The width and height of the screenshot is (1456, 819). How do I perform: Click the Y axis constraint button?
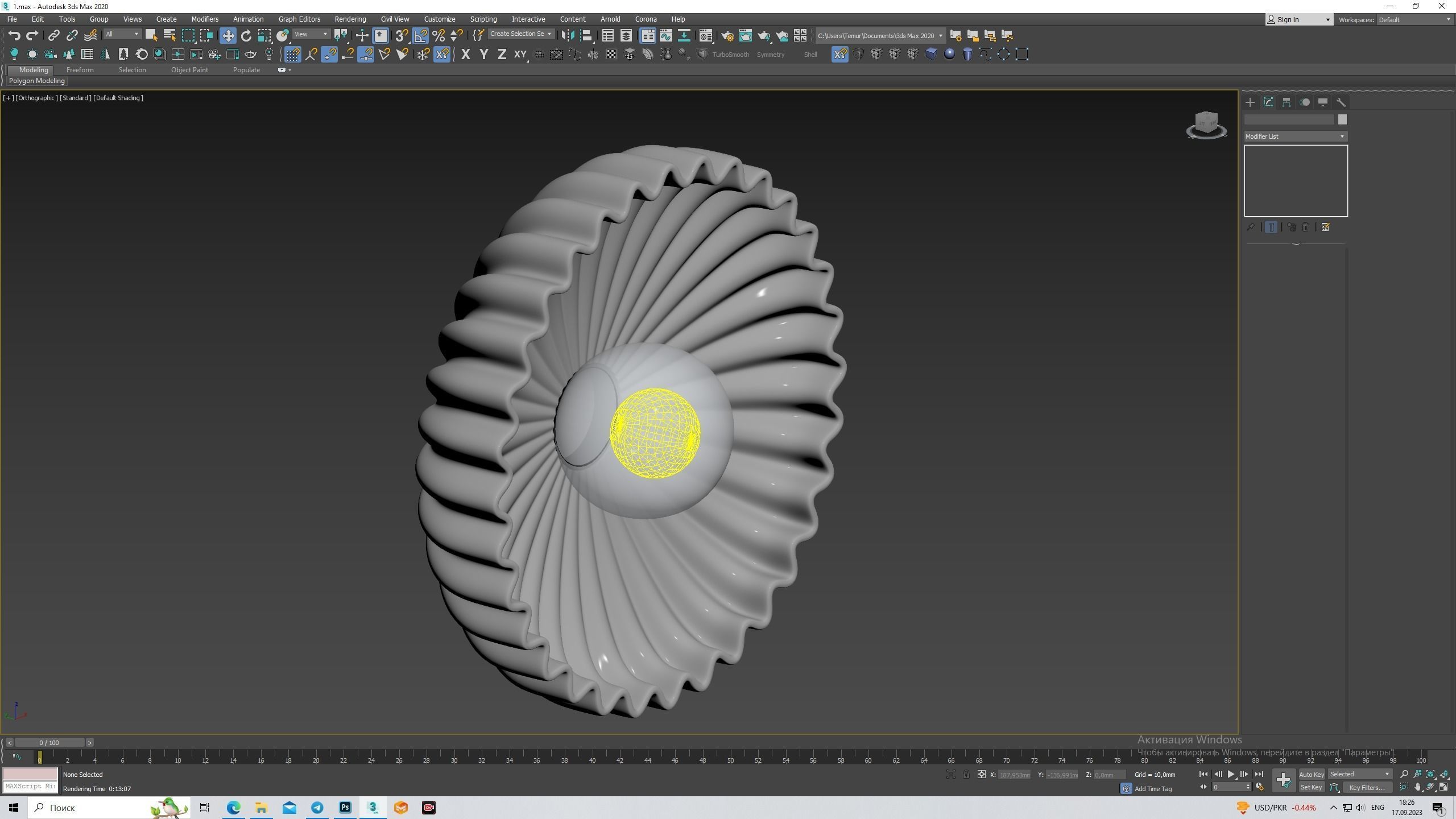point(483,54)
